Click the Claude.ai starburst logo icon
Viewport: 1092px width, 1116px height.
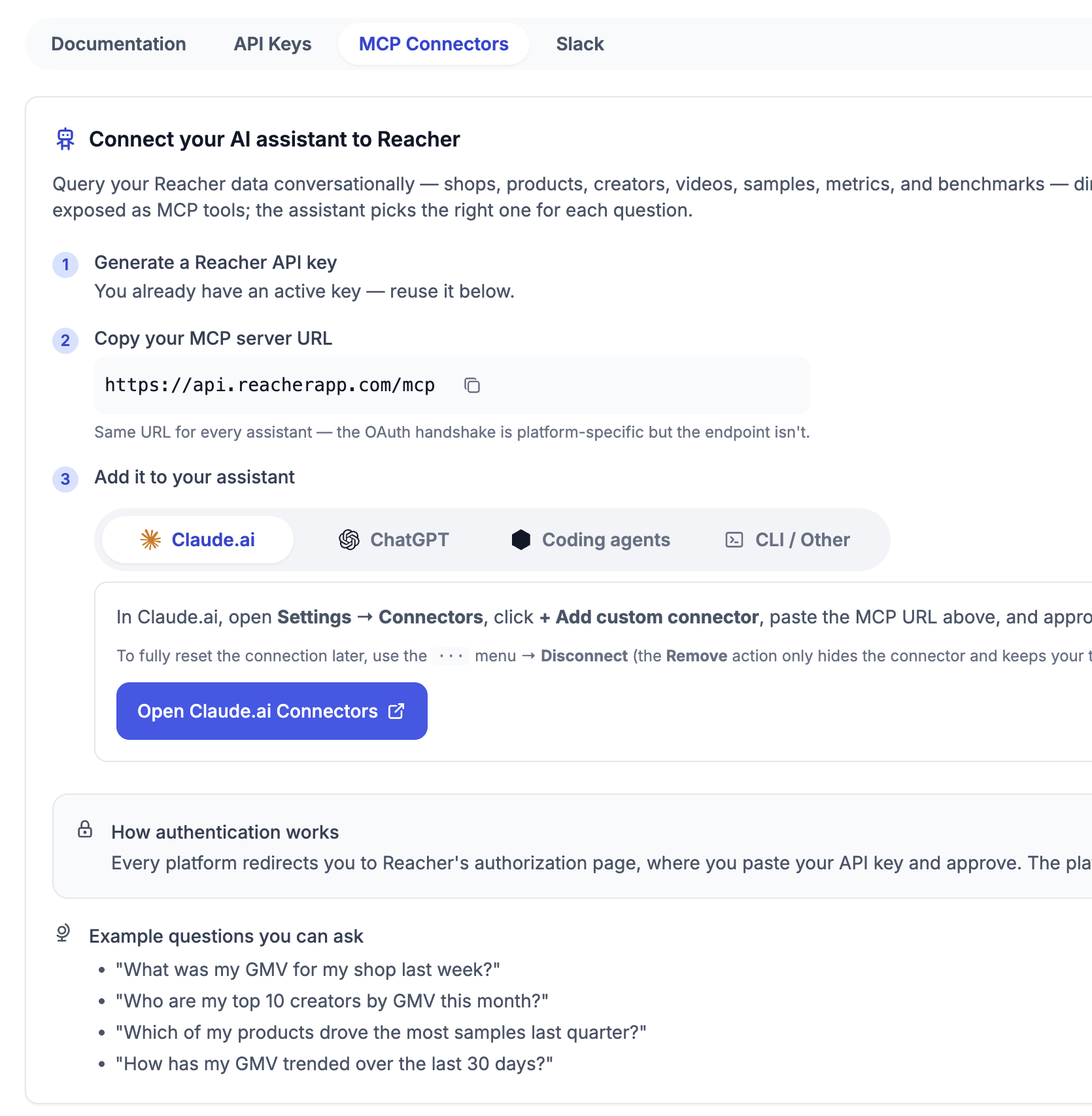[150, 540]
